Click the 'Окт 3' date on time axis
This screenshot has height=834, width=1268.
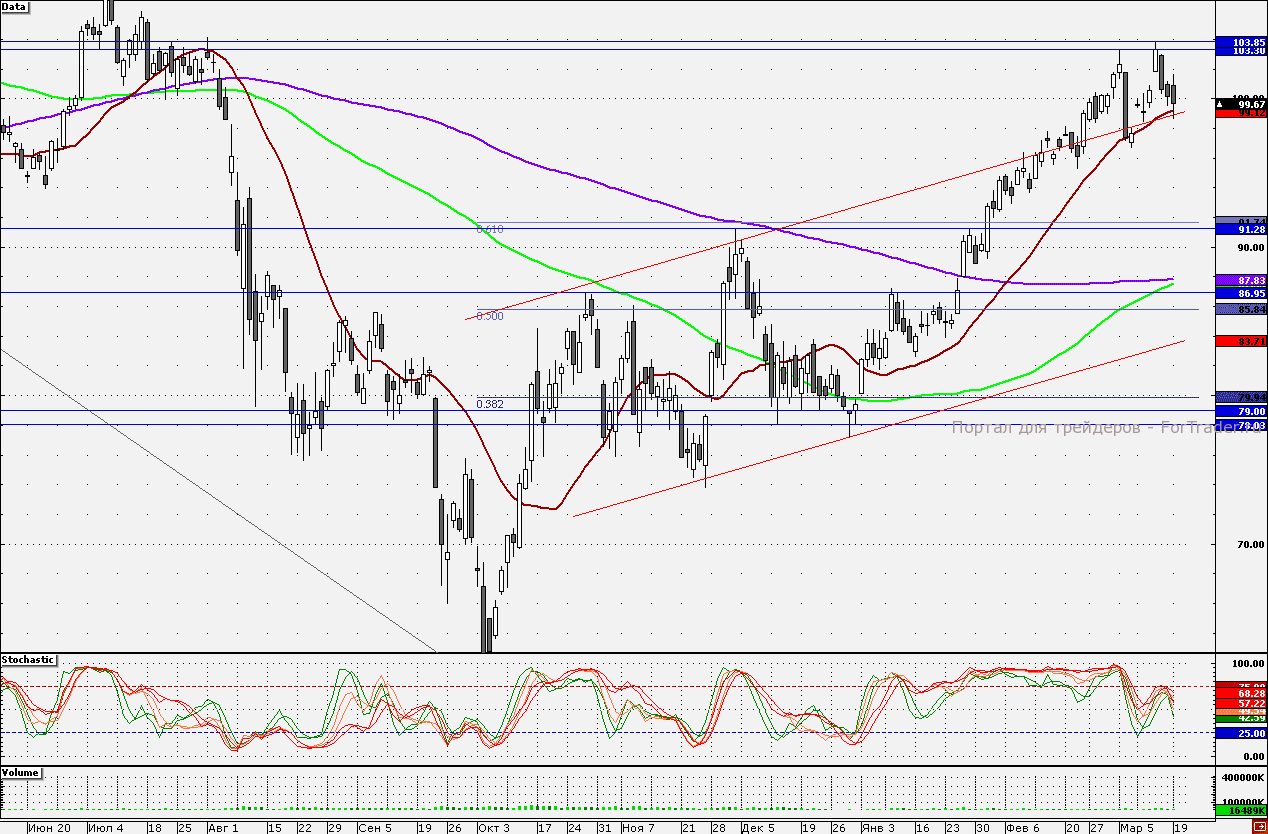coord(493,828)
